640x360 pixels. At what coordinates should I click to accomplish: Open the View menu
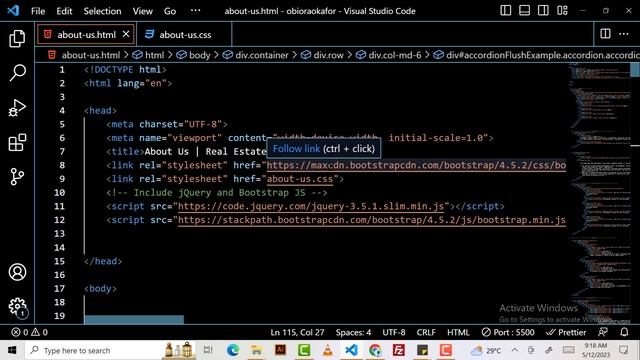coord(142,11)
